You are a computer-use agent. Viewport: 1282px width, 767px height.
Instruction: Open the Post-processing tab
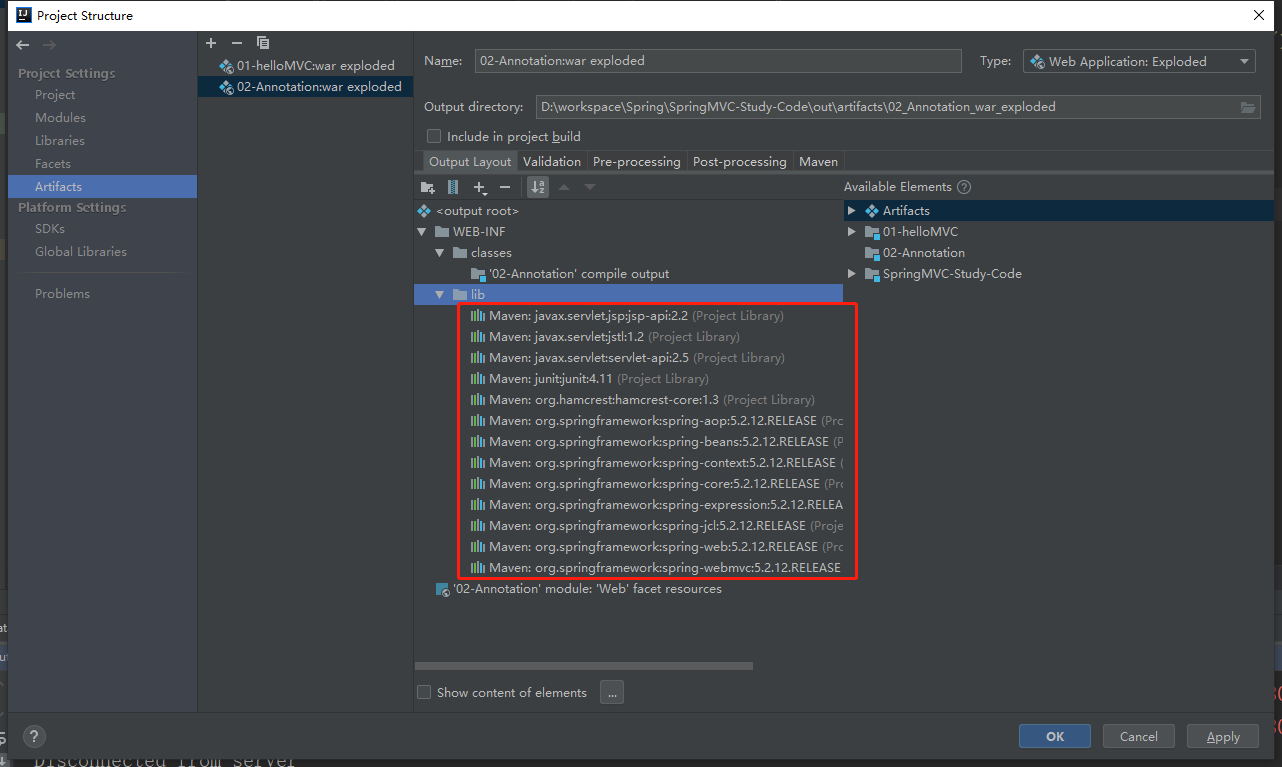click(x=740, y=161)
